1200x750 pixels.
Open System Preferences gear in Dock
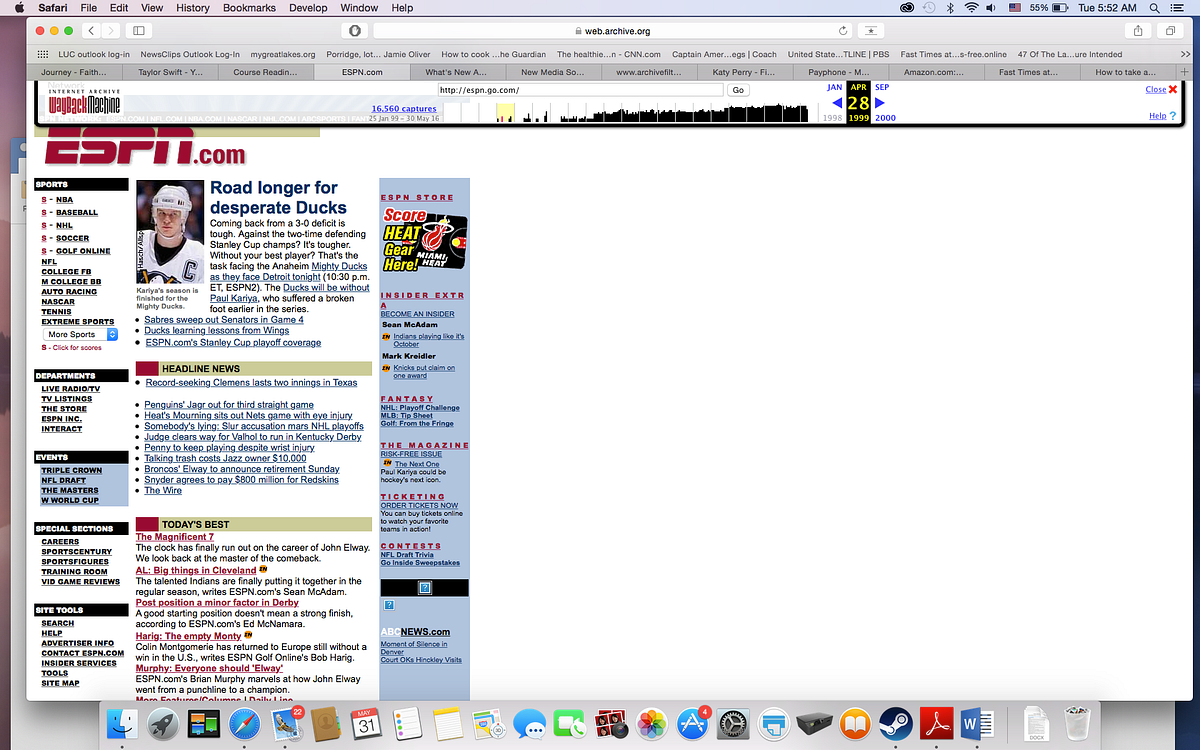point(734,725)
